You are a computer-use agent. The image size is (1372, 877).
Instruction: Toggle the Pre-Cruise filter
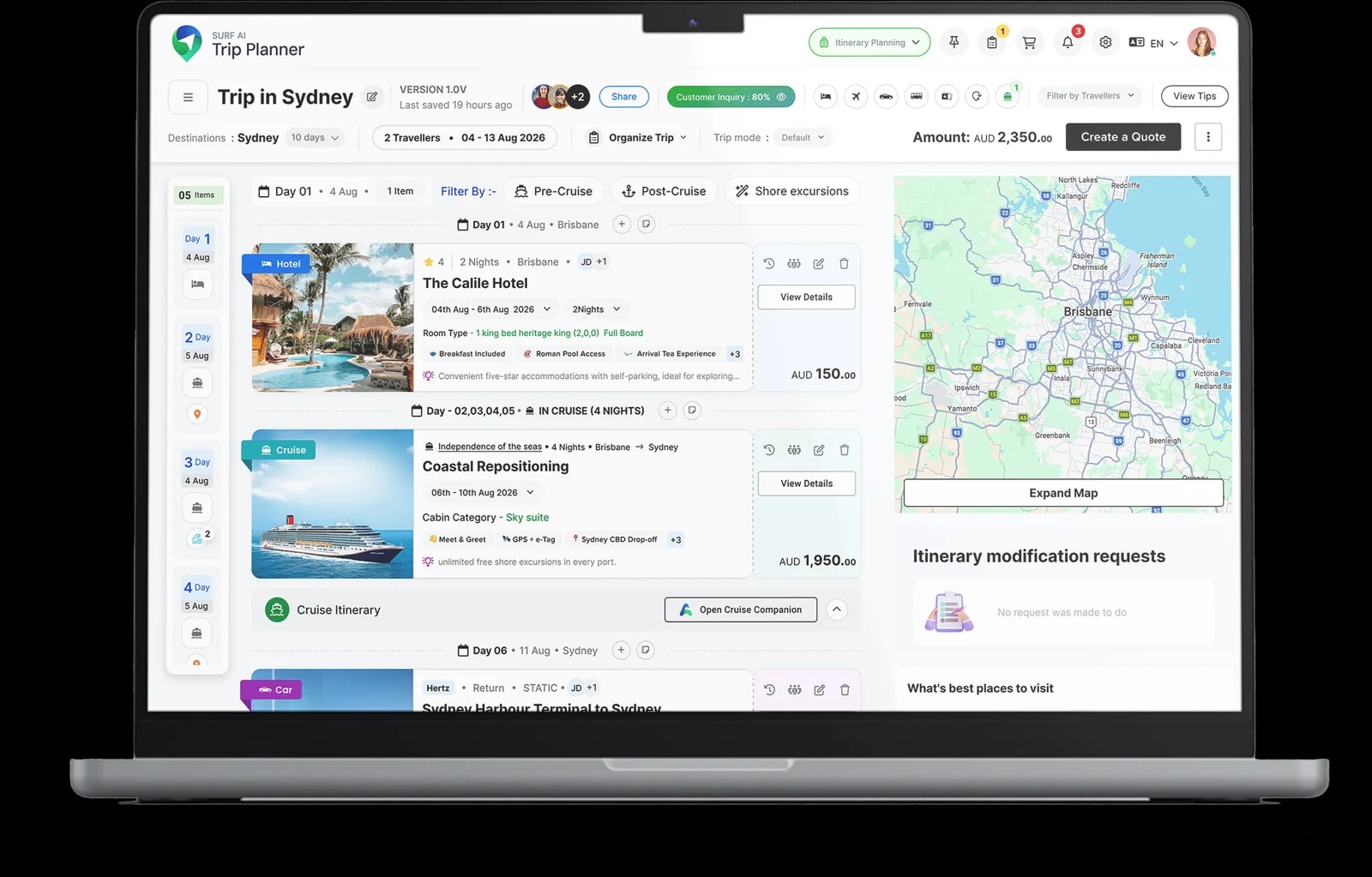[x=554, y=191]
